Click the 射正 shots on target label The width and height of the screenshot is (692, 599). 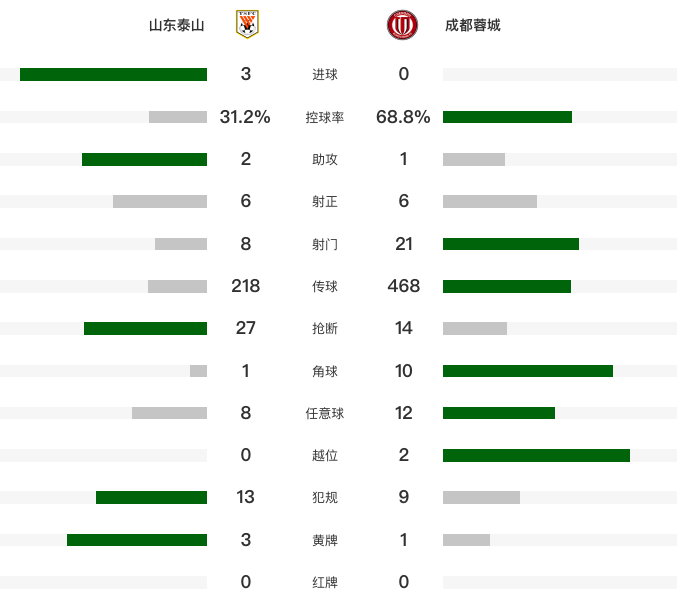[x=325, y=202]
